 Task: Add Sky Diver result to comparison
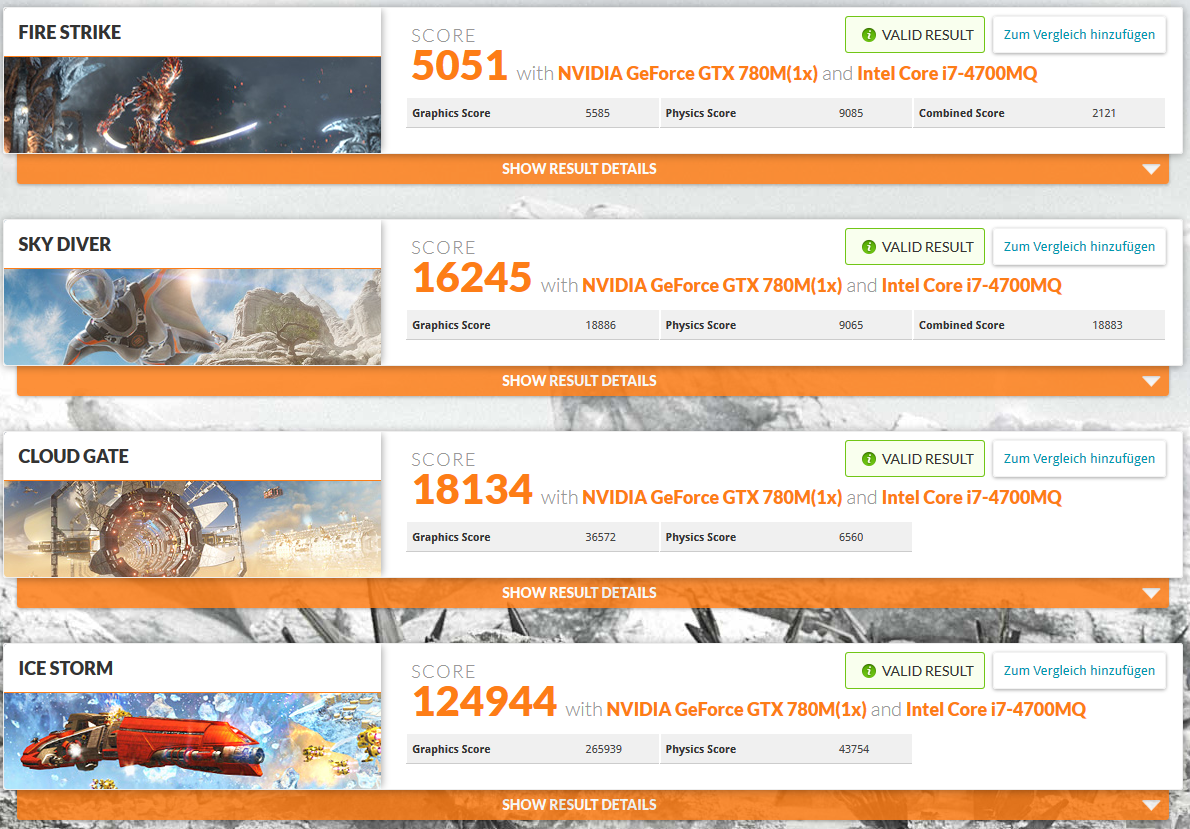tap(1079, 247)
